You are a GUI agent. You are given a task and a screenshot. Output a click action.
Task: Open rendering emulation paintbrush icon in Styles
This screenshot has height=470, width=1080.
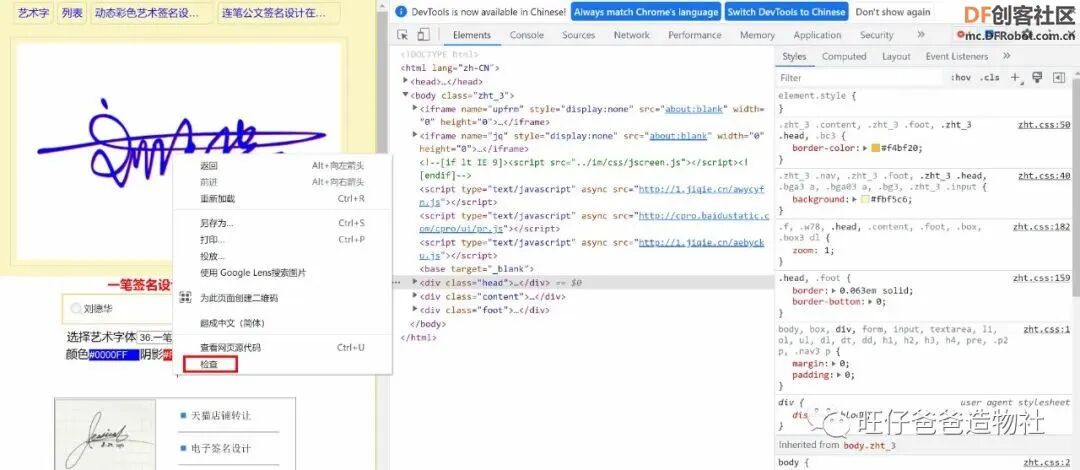1037,78
